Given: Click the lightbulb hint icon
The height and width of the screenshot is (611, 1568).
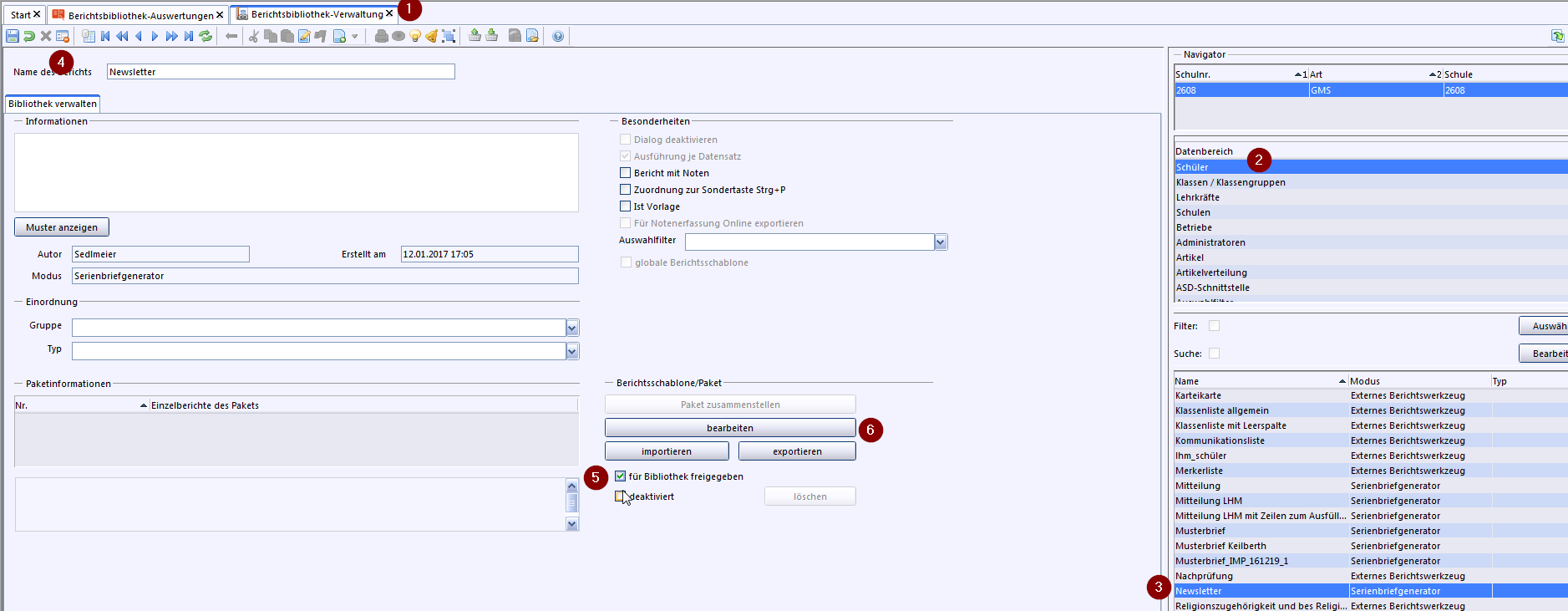Looking at the screenshot, I should pos(415,36).
